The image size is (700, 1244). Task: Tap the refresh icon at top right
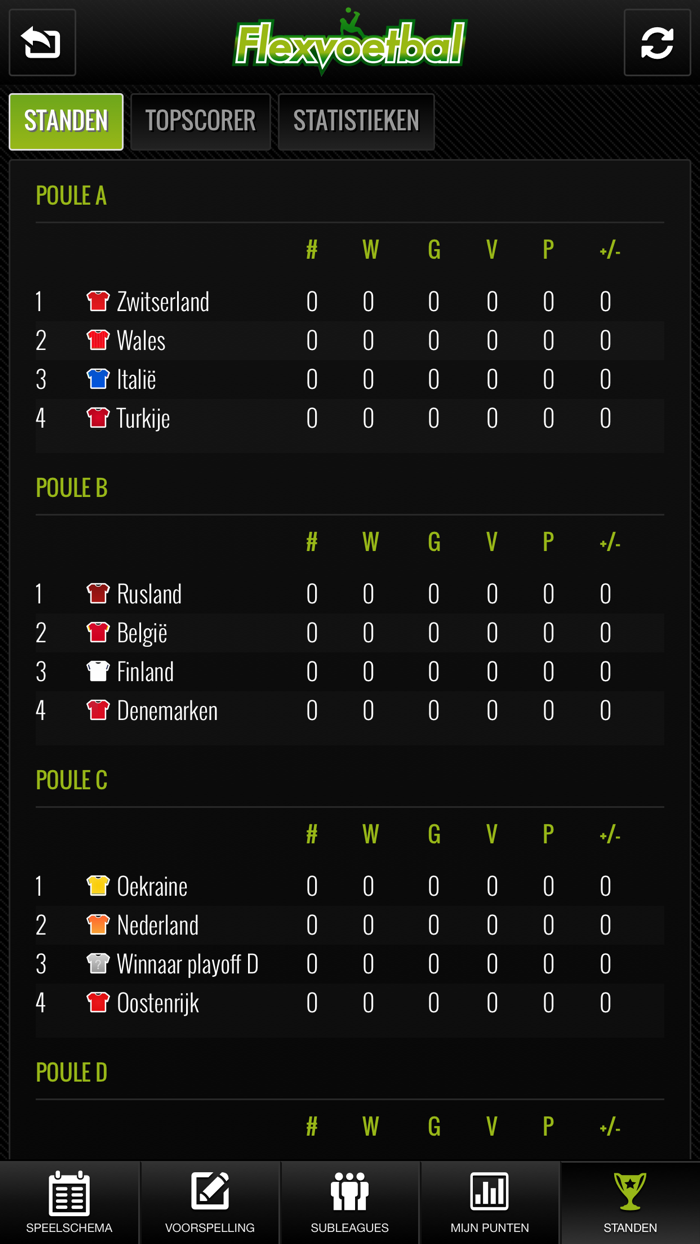658,43
